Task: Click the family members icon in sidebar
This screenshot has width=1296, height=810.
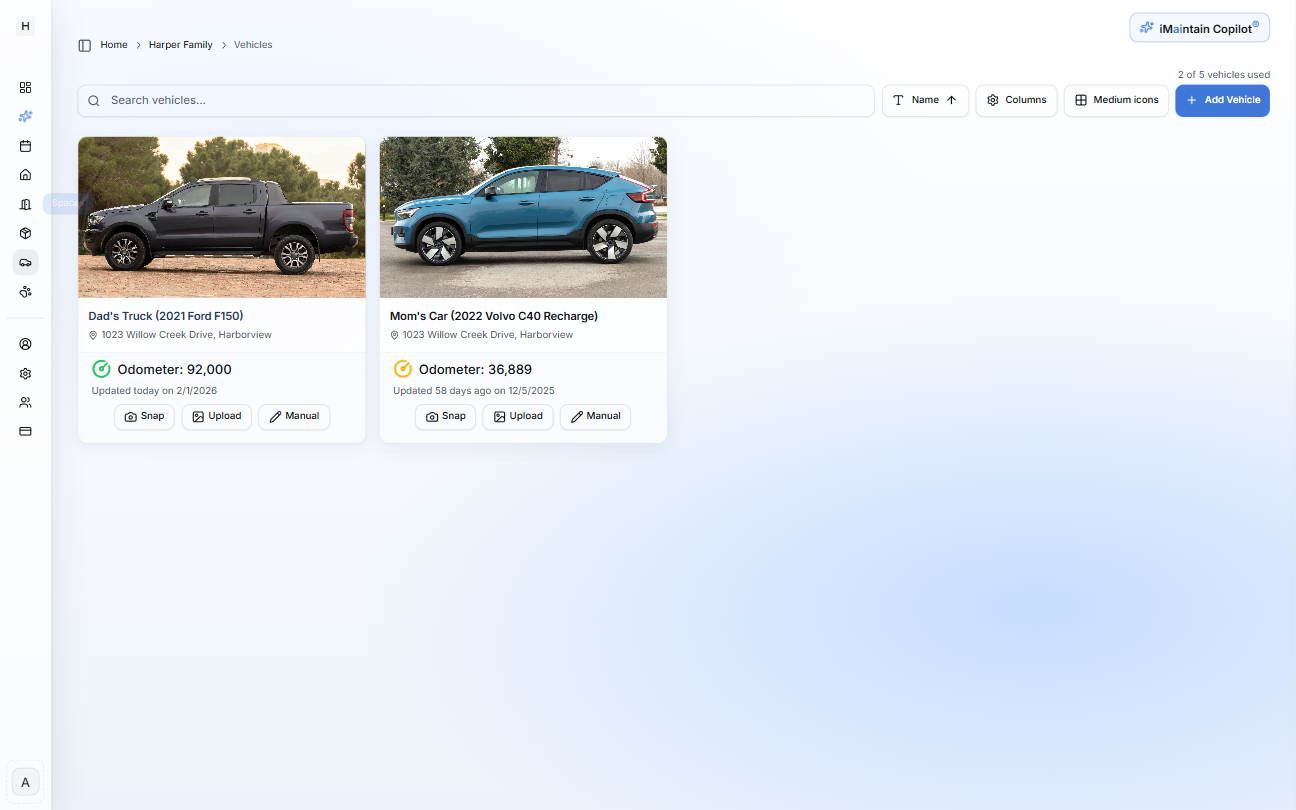Action: (25, 402)
